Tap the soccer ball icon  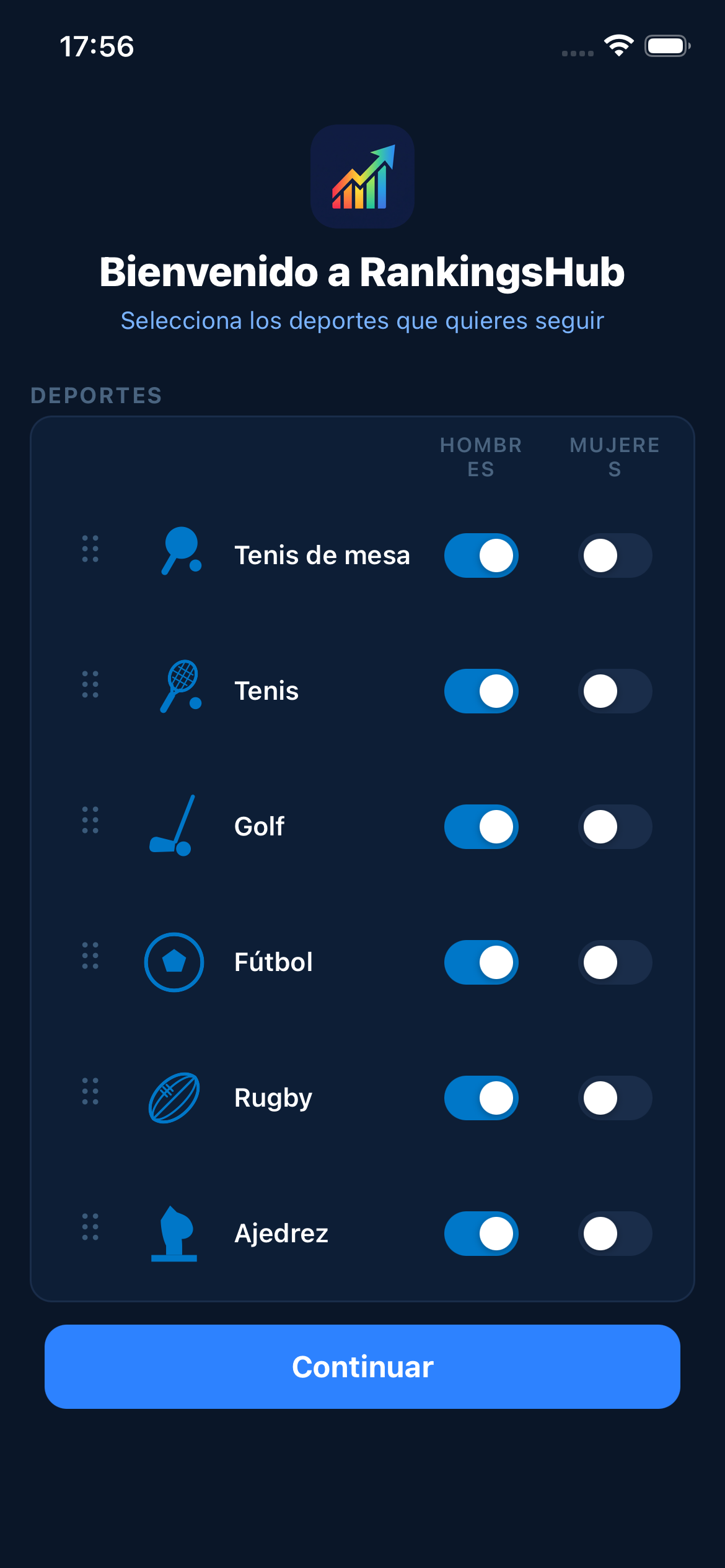click(174, 962)
